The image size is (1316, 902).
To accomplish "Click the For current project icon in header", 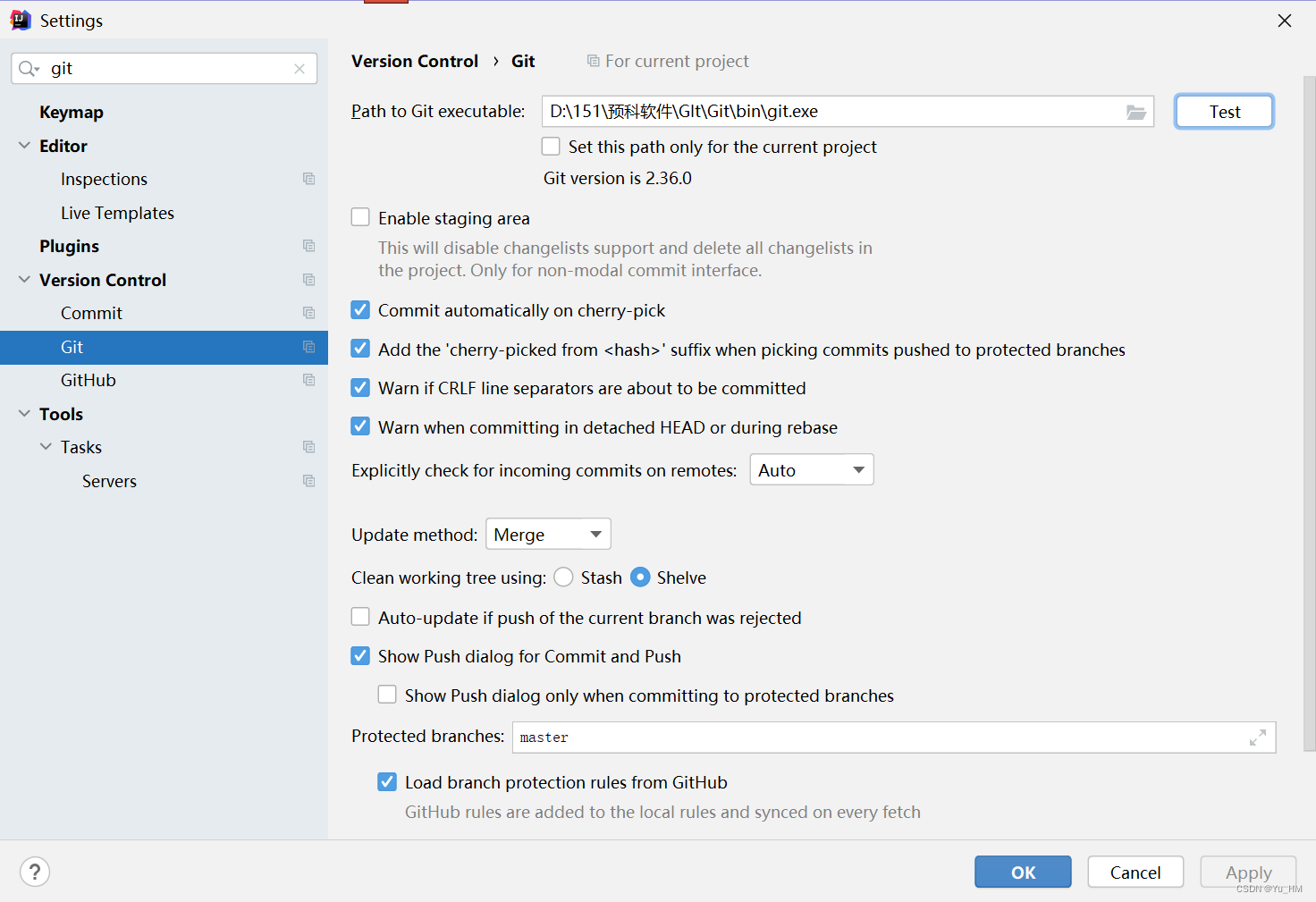I will (593, 61).
